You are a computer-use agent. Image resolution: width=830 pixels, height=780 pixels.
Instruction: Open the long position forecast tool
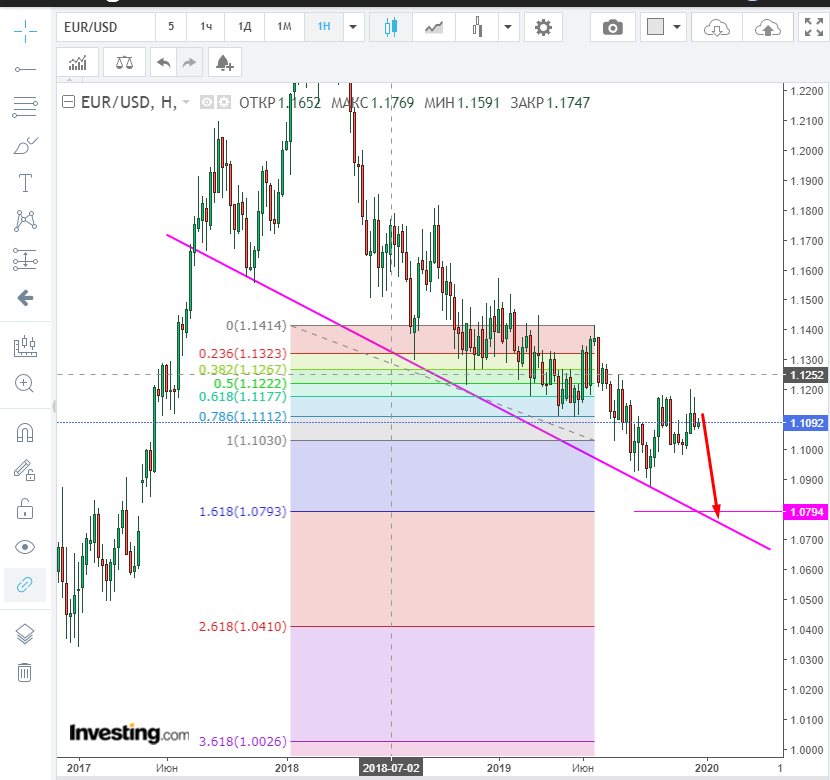[25, 346]
